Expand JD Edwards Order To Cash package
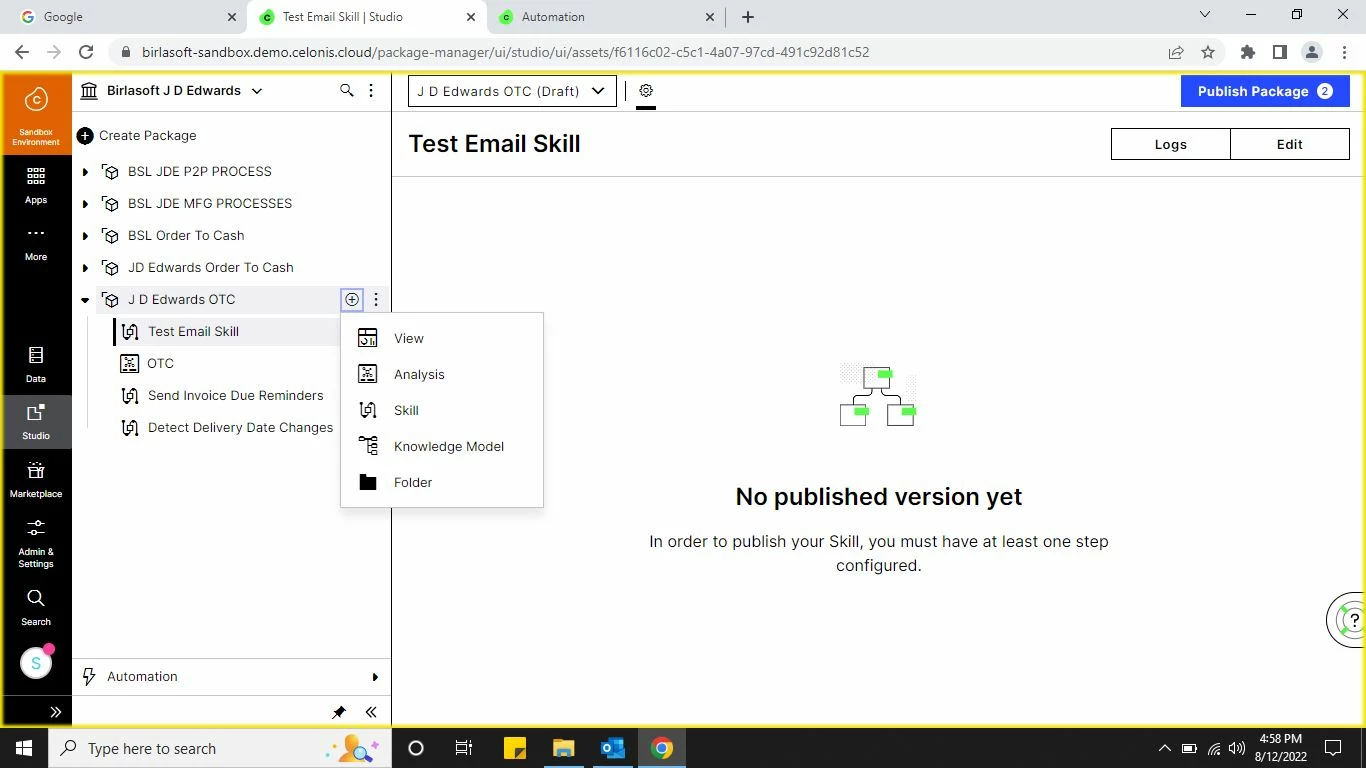 click(85, 268)
